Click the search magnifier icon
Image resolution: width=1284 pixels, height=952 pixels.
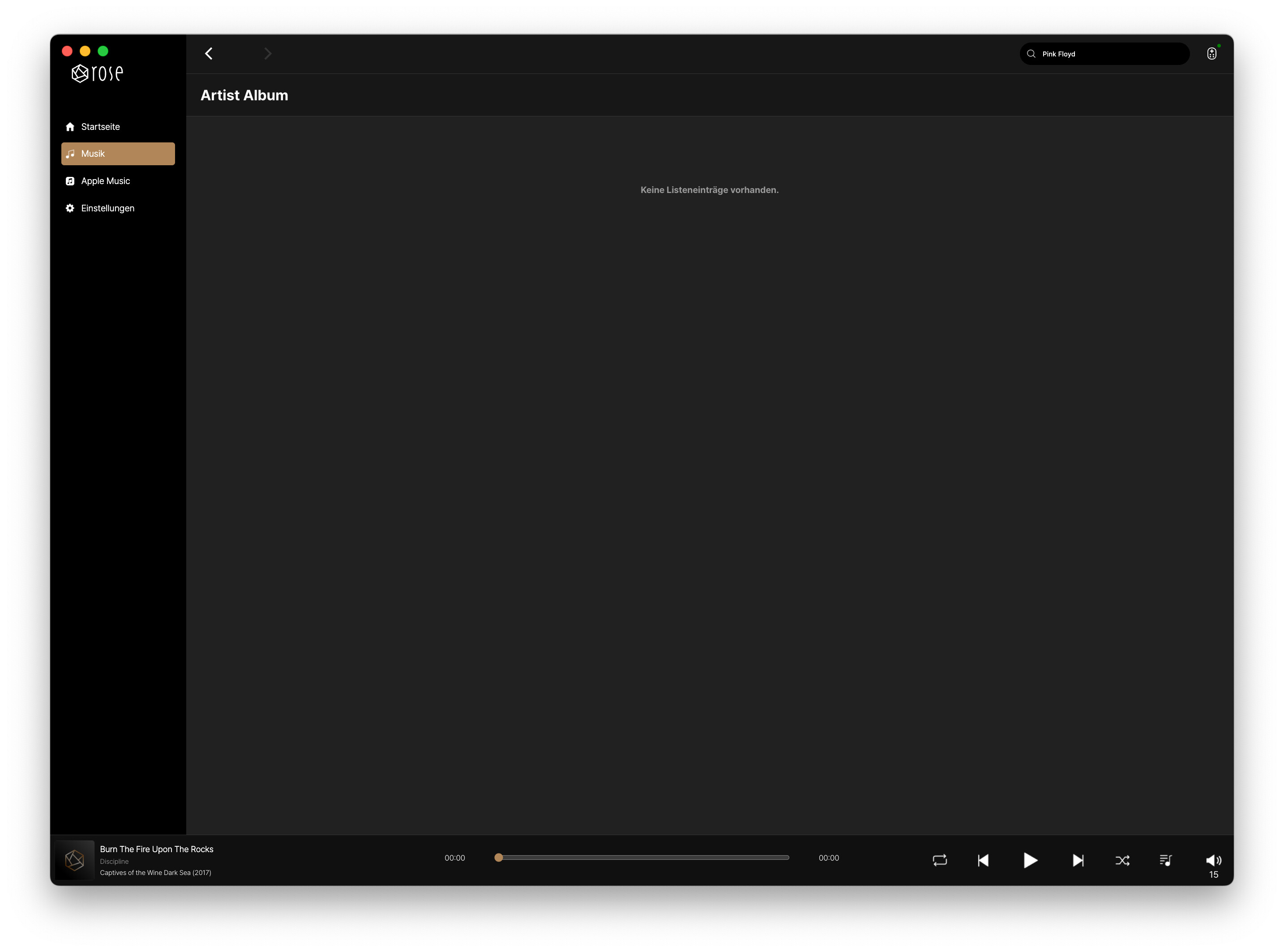pos(1031,54)
